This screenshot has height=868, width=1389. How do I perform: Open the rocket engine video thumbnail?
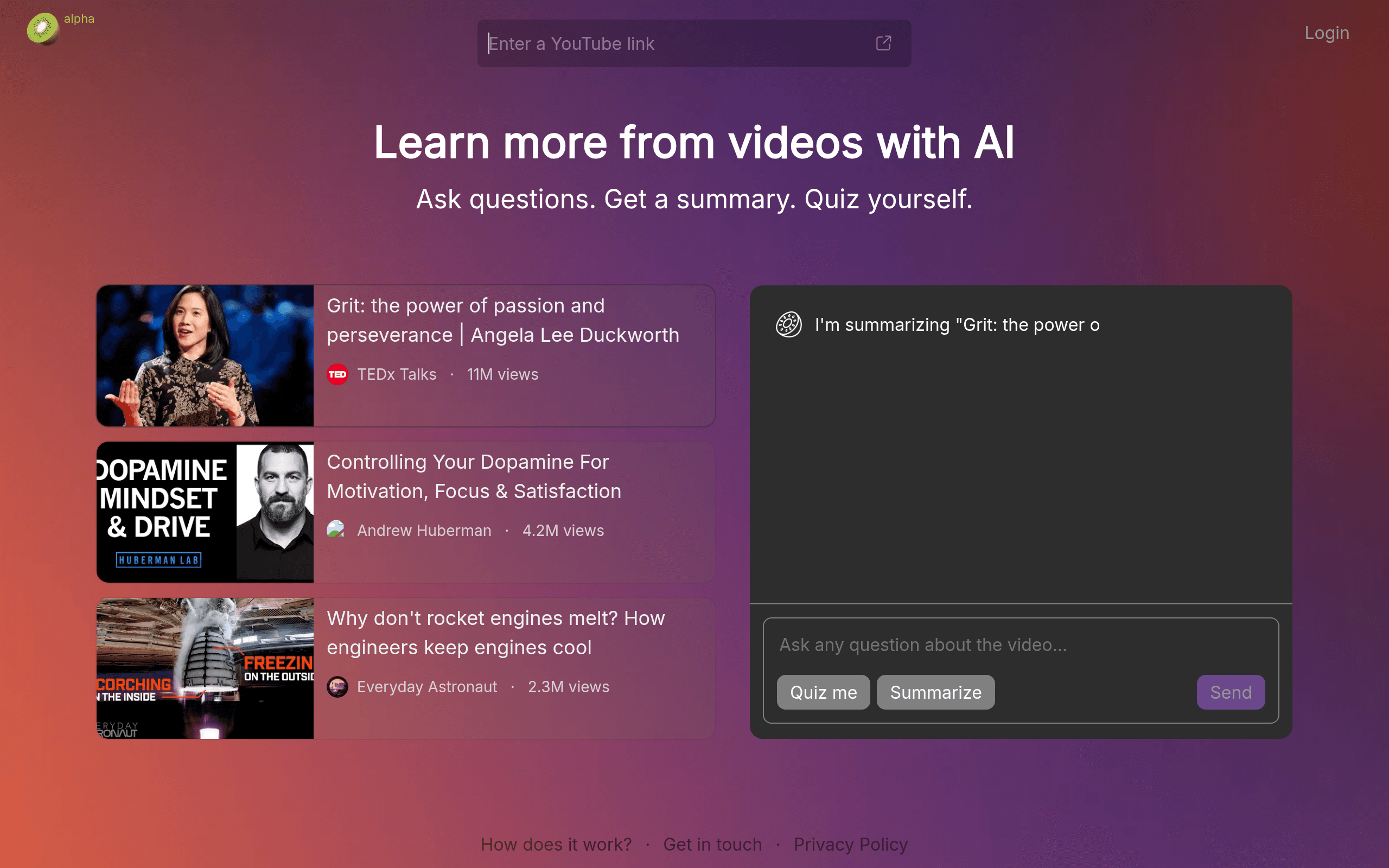205,668
